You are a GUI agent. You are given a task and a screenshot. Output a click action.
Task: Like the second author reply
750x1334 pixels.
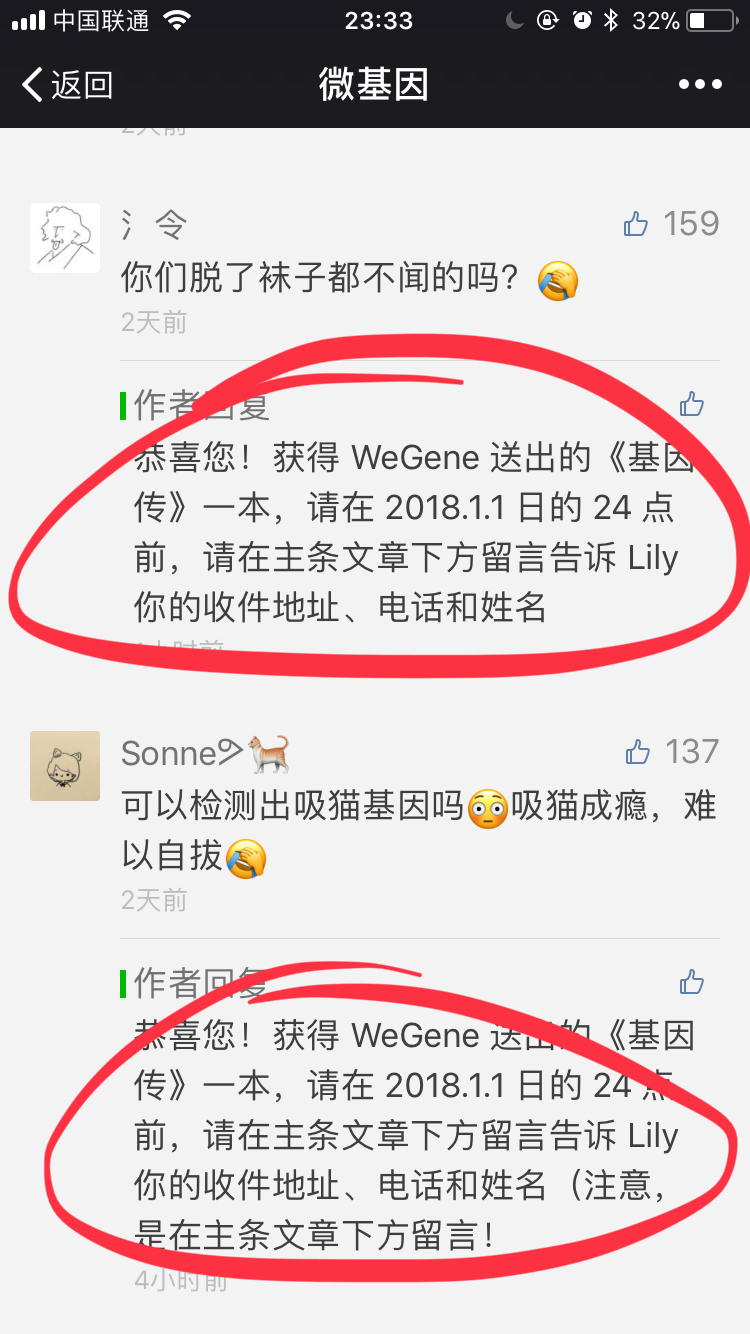pos(692,982)
